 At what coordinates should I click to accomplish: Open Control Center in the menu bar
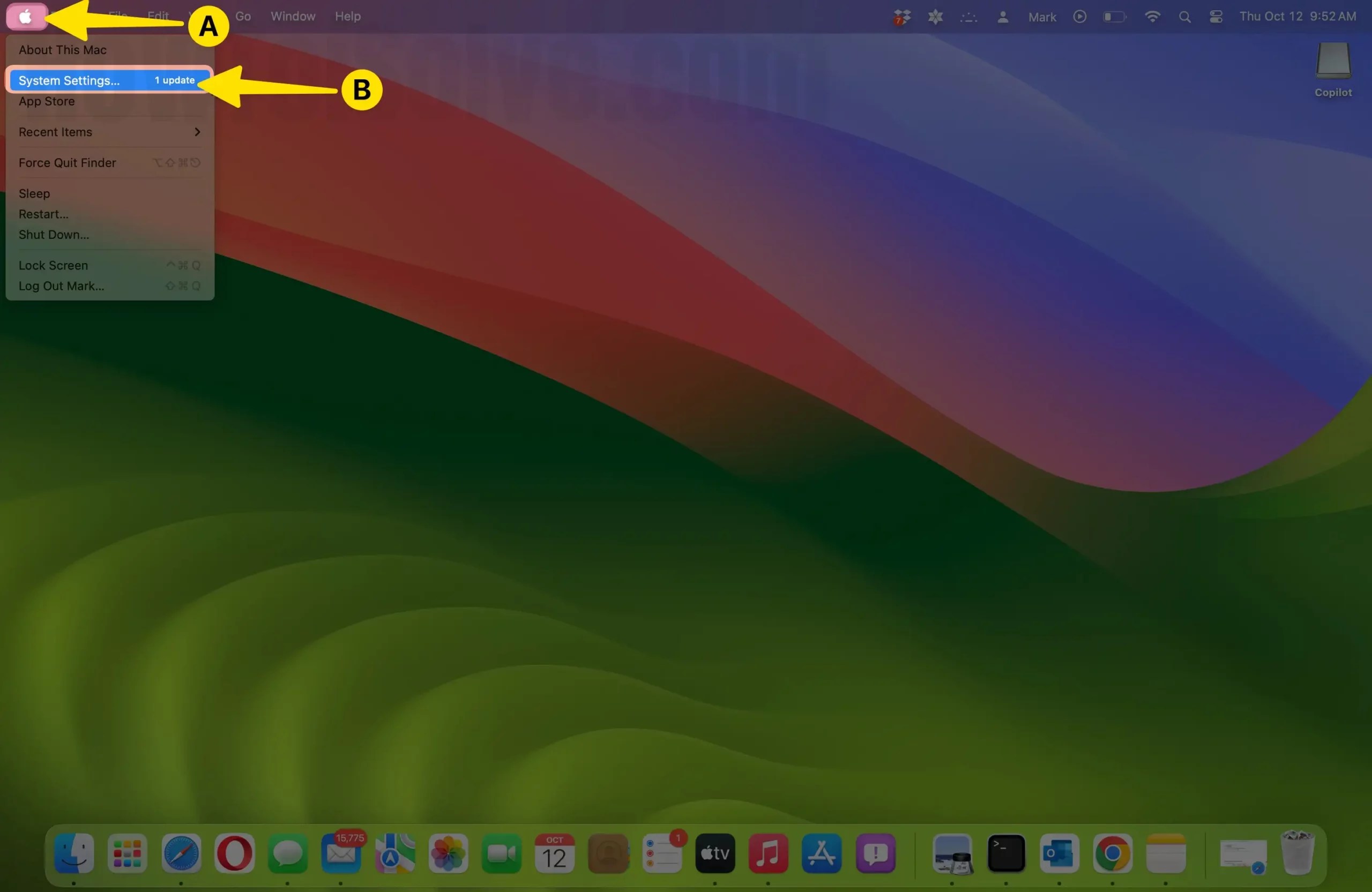coord(1217,17)
